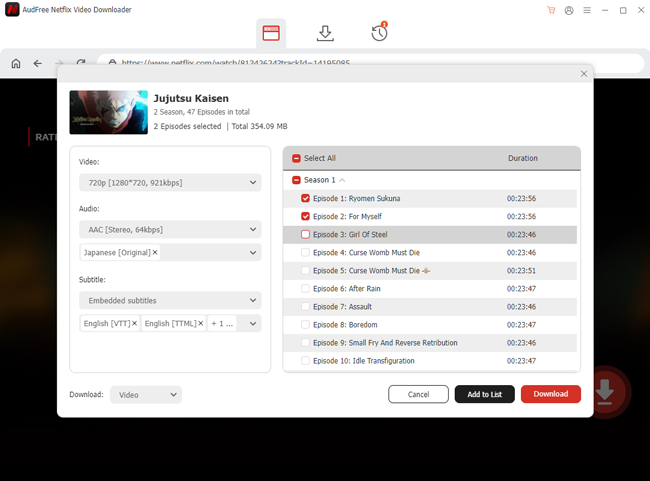650x481 pixels.
Task: Click the Duration column header
Action: (523, 158)
